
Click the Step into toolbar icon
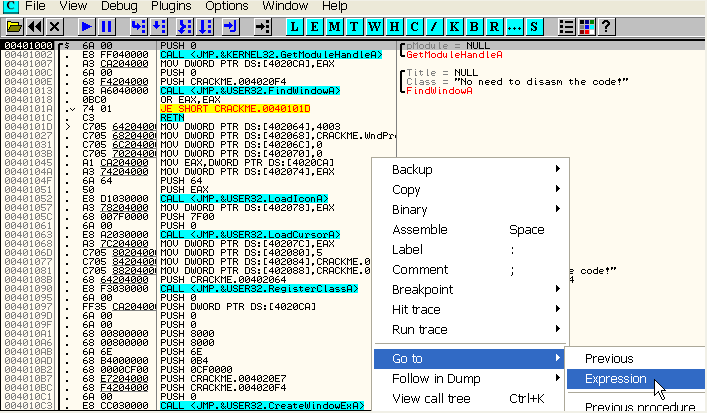pyautogui.click(x=138, y=27)
